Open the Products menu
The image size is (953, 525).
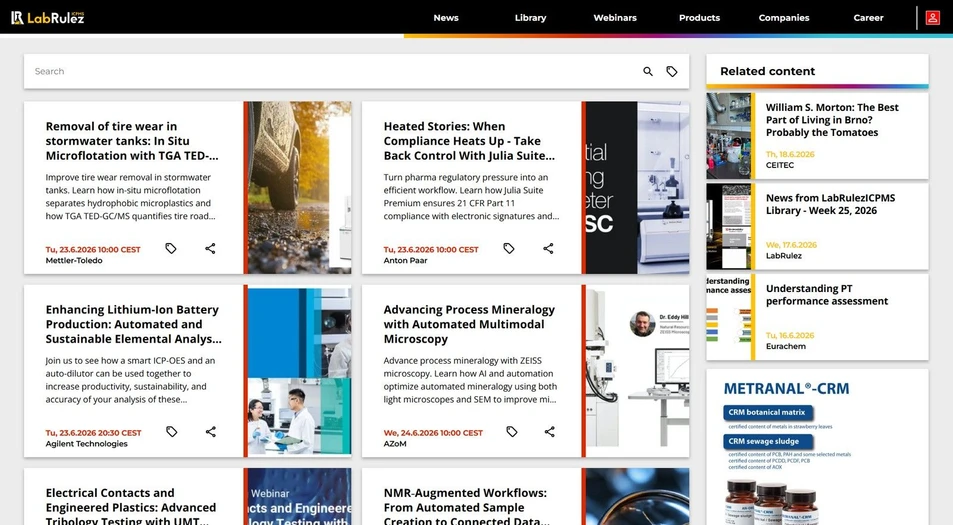700,18
